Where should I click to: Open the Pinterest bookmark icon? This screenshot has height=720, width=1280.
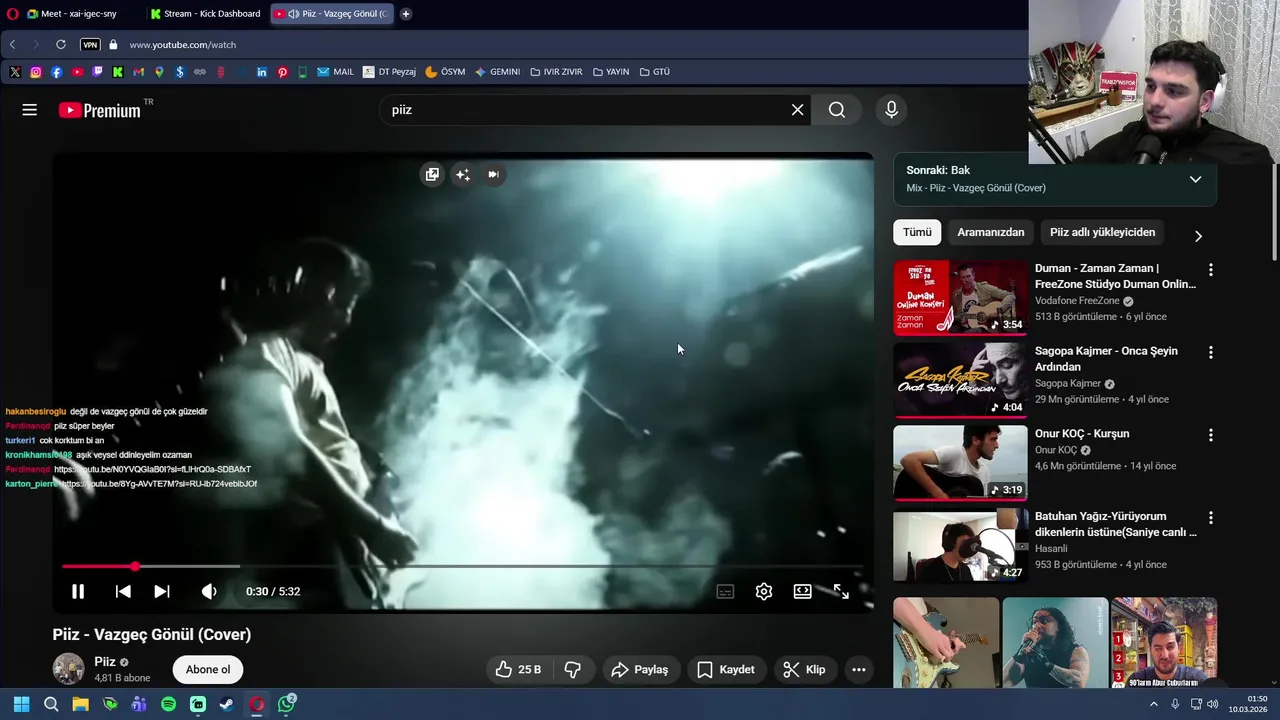click(x=283, y=72)
